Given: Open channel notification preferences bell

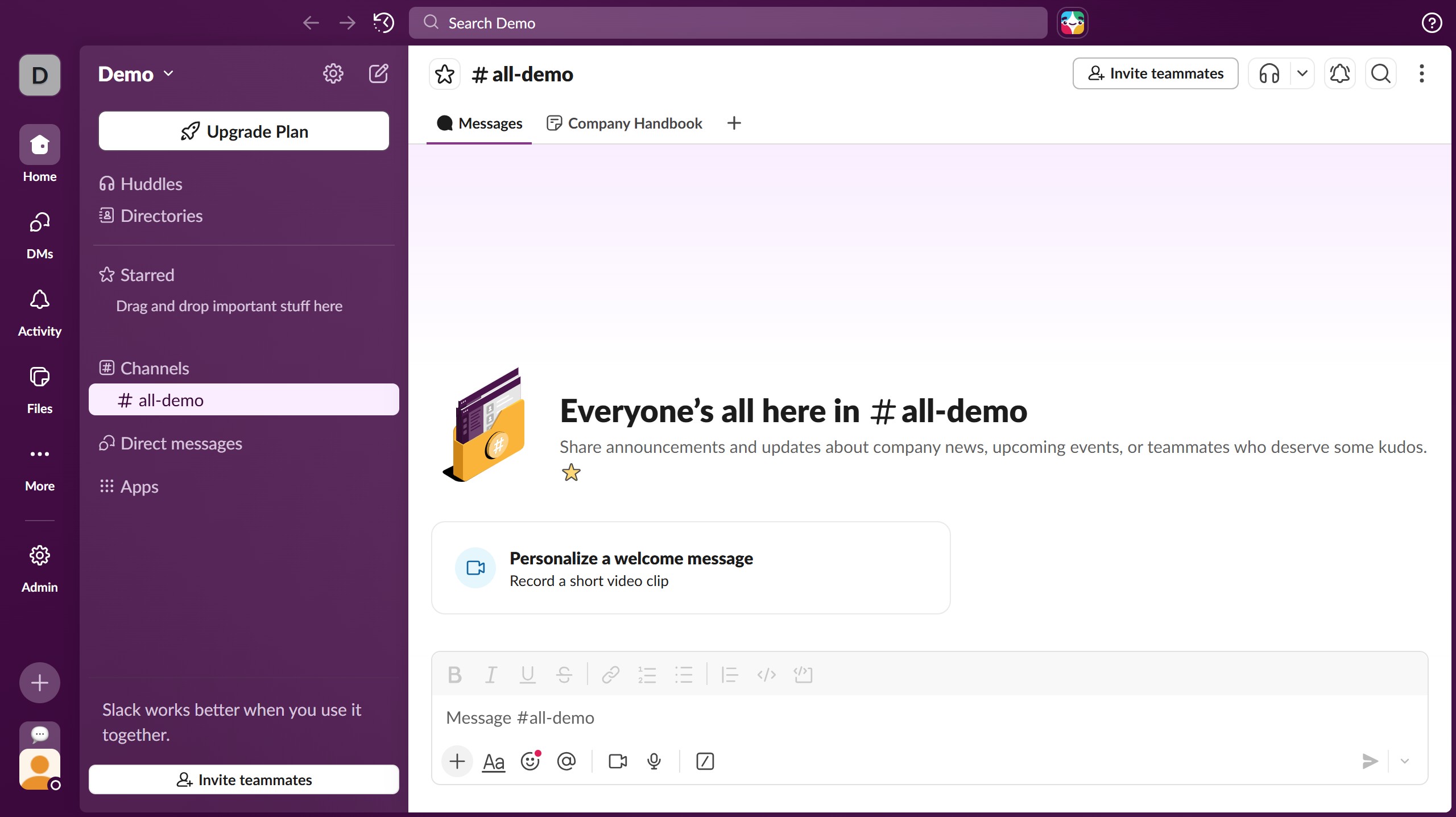Looking at the screenshot, I should point(1340,73).
